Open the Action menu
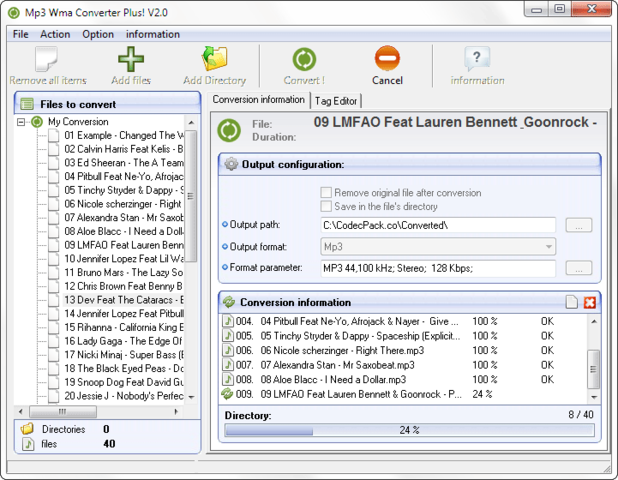 pos(55,34)
